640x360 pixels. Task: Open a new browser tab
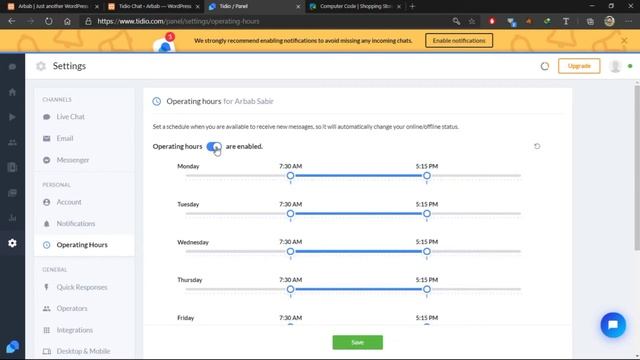(412, 7)
